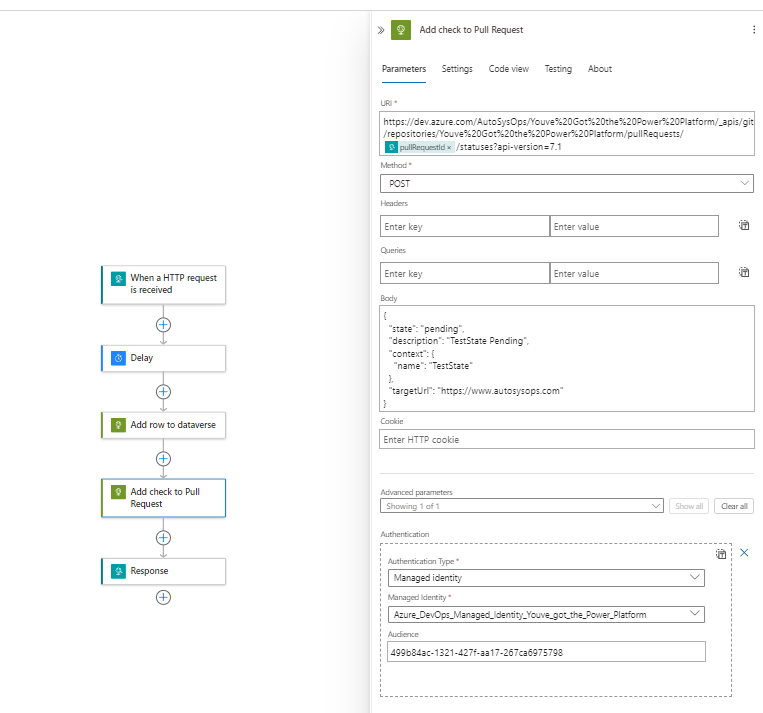Insert step after Add check to Pull Request
763x713 pixels.
[164, 538]
